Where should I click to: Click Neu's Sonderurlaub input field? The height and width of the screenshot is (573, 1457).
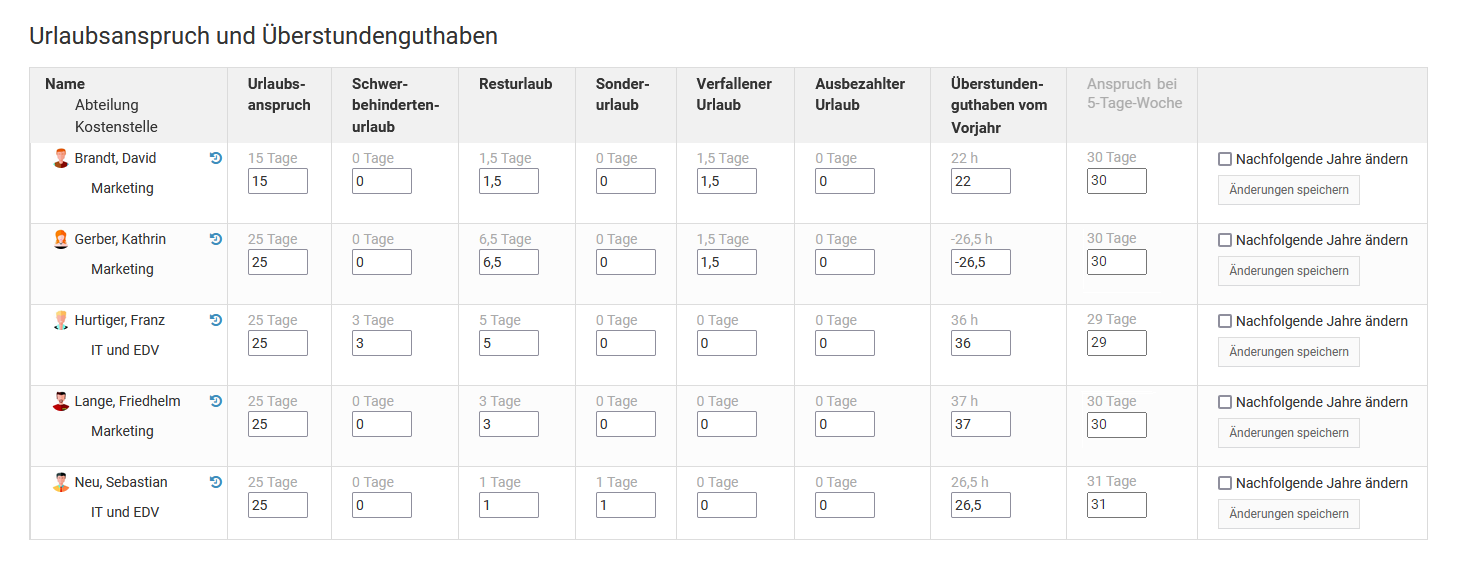pyautogui.click(x=626, y=505)
